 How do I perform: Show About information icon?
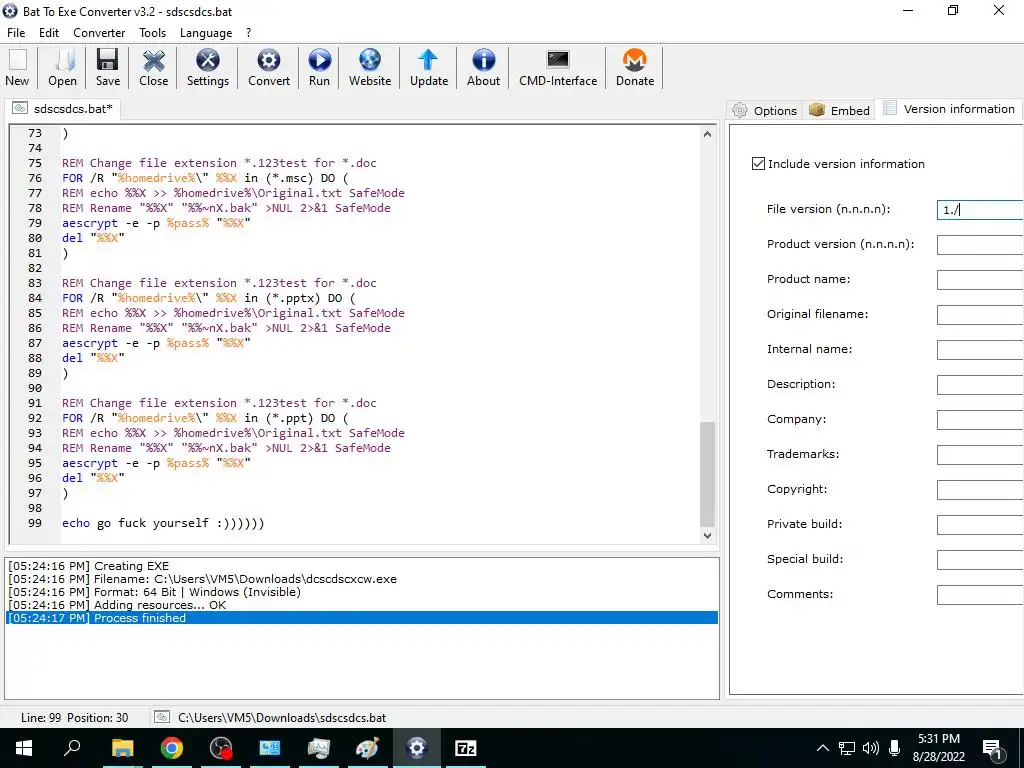point(483,67)
